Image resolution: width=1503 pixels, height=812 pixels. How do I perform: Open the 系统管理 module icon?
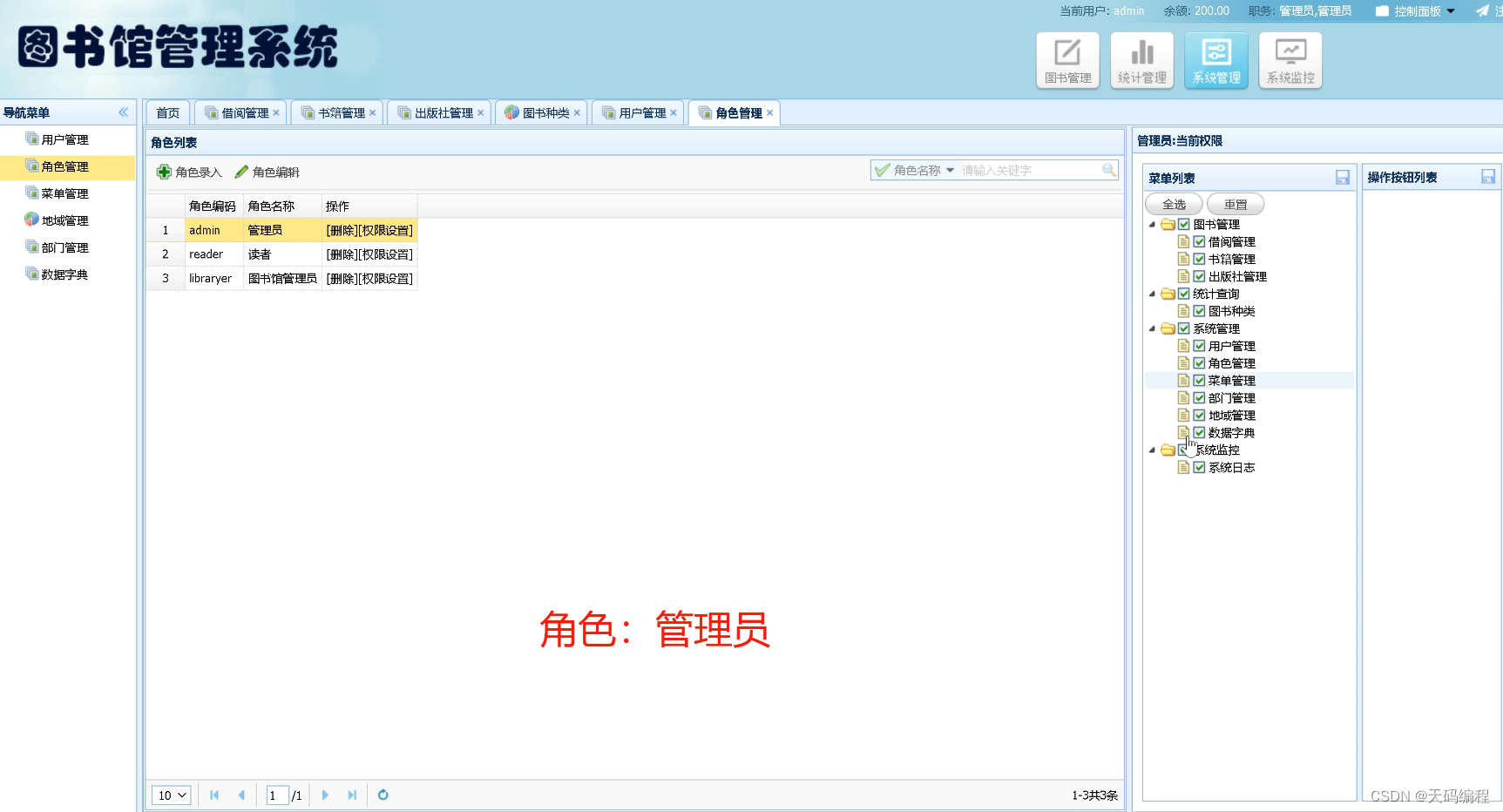coord(1216,60)
